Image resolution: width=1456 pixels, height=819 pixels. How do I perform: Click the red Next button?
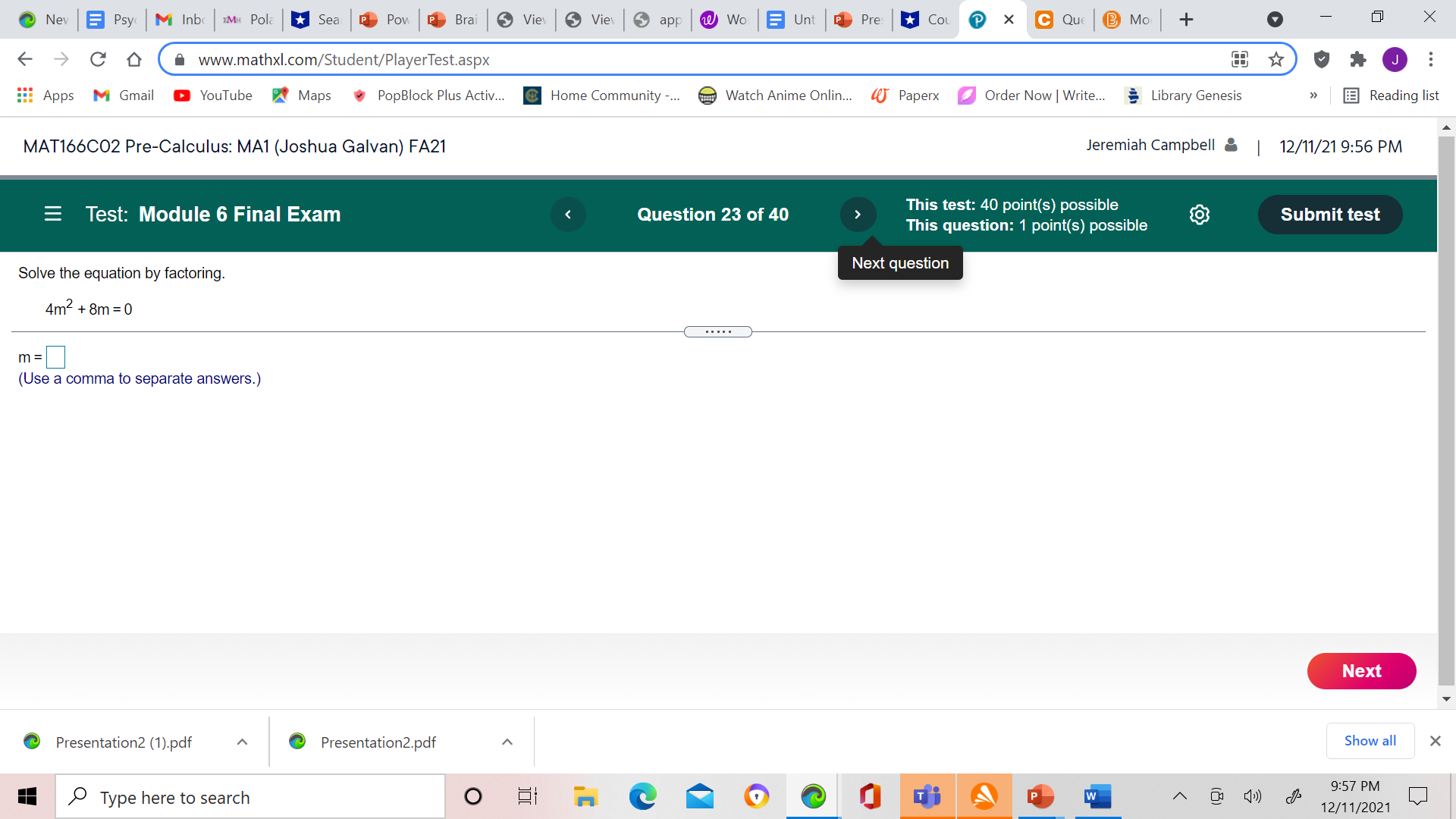pyautogui.click(x=1361, y=671)
